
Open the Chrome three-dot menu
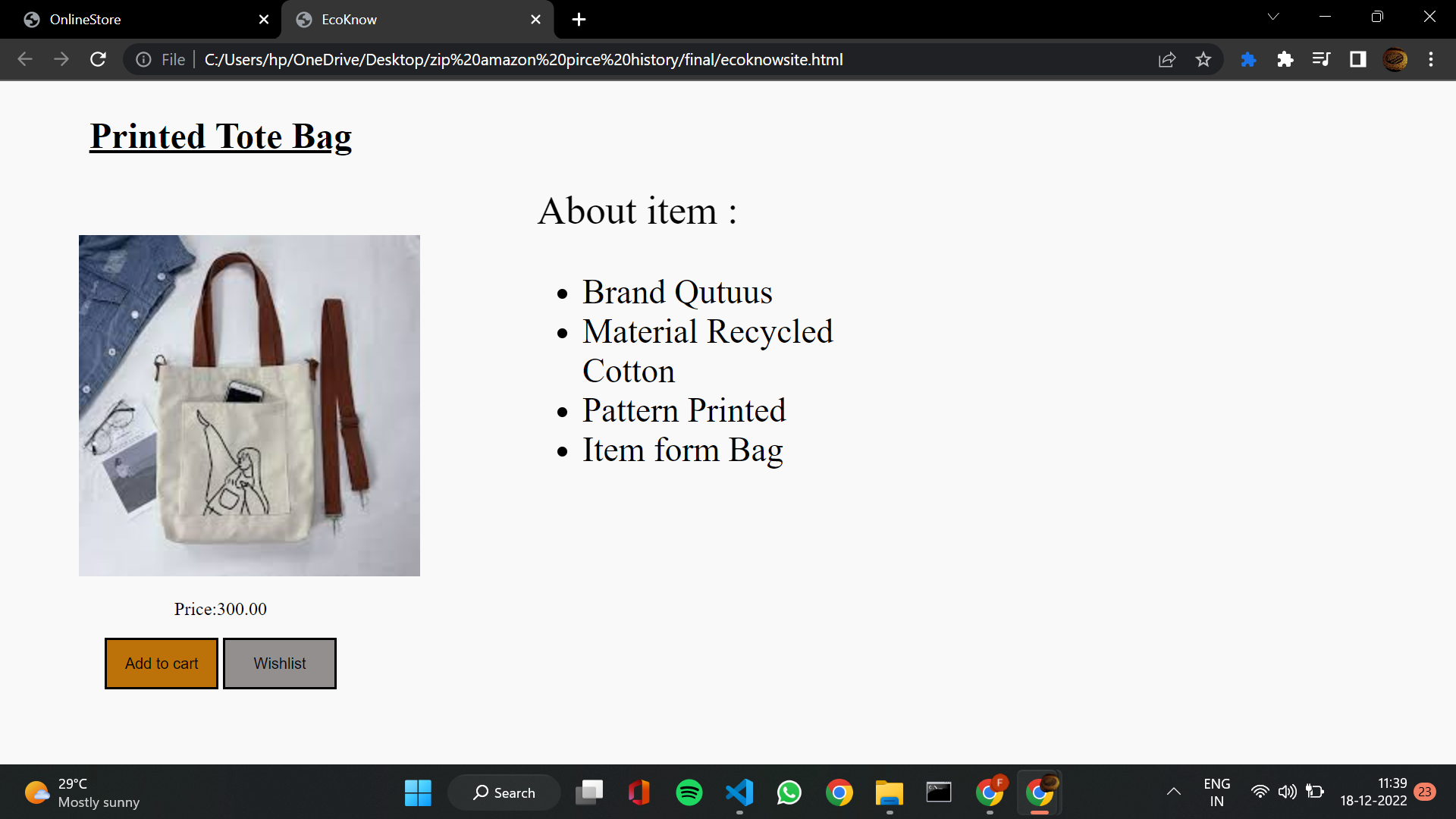click(x=1431, y=59)
